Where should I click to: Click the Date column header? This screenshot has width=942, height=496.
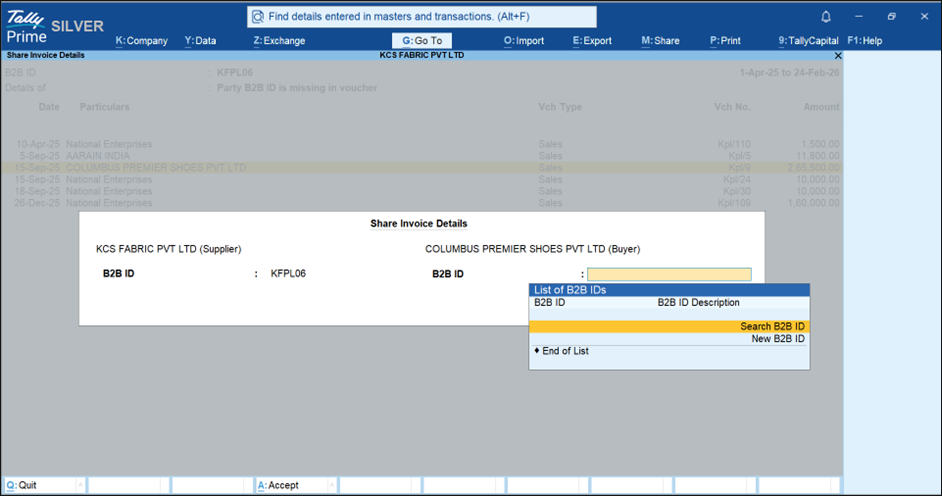coord(49,107)
